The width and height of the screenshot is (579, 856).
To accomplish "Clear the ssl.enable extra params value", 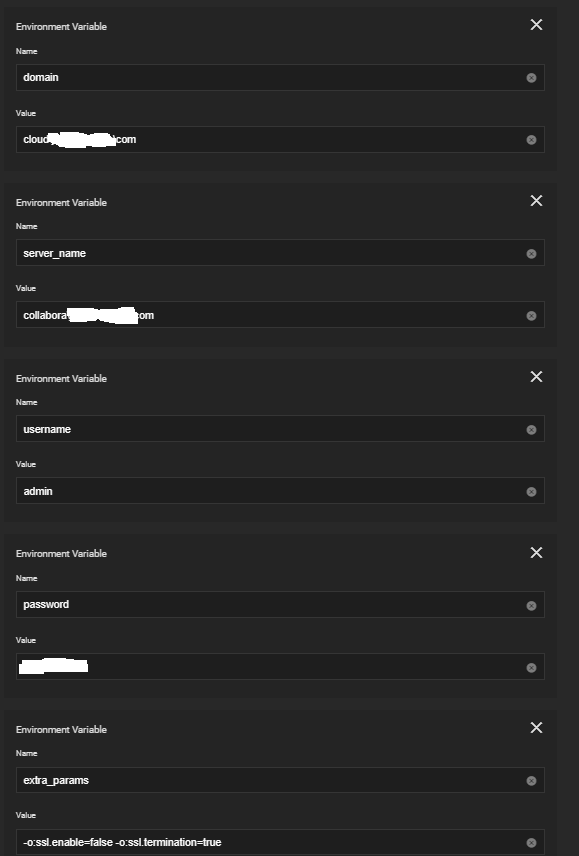I will 531,842.
